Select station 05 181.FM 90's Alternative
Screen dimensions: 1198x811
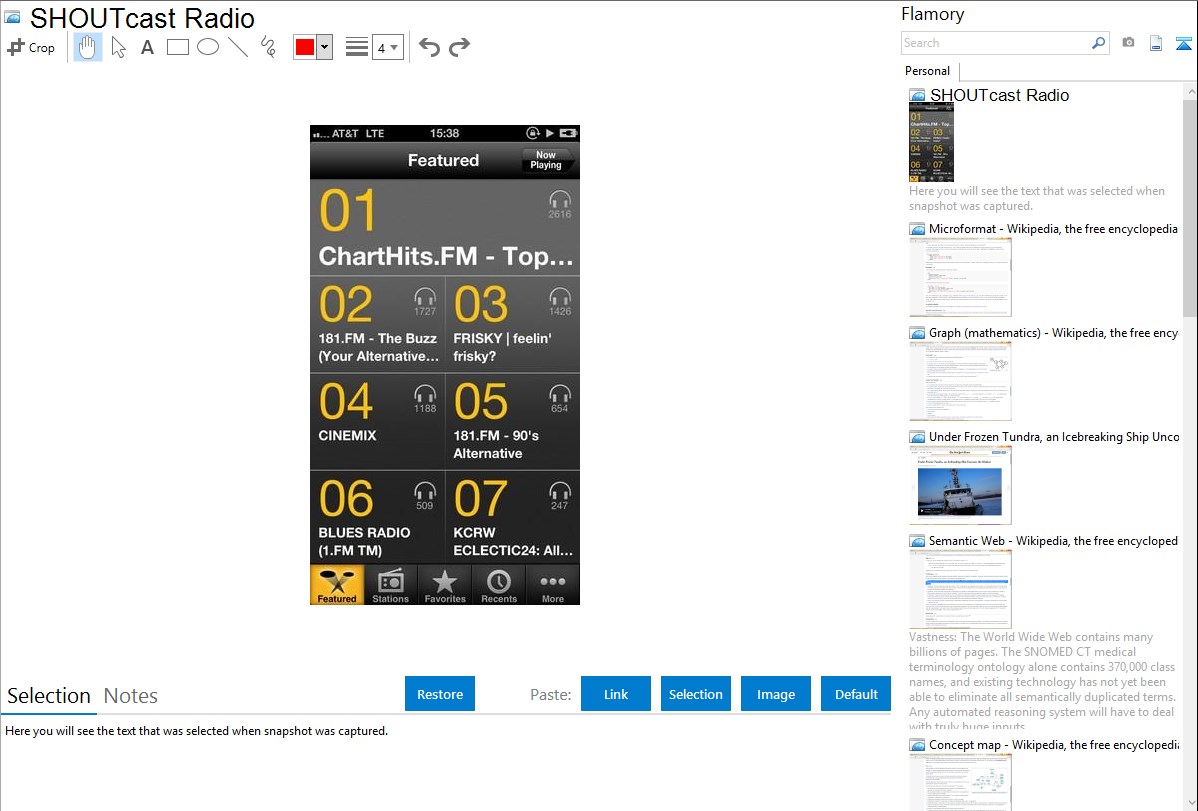click(513, 422)
